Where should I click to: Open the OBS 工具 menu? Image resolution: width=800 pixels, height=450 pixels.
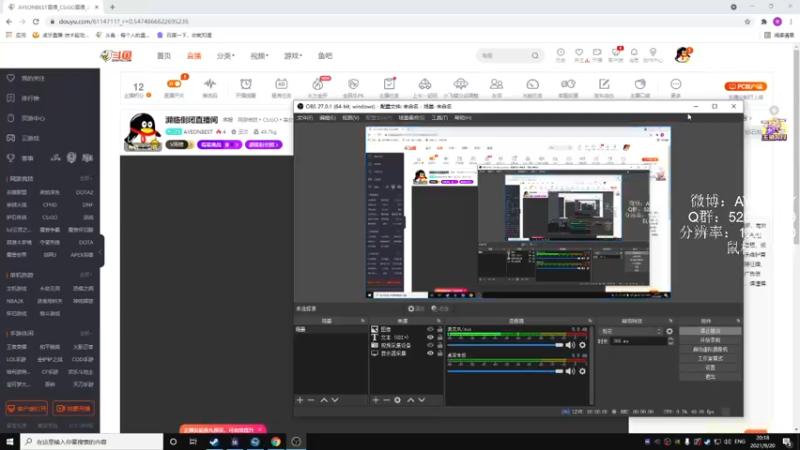click(439, 118)
